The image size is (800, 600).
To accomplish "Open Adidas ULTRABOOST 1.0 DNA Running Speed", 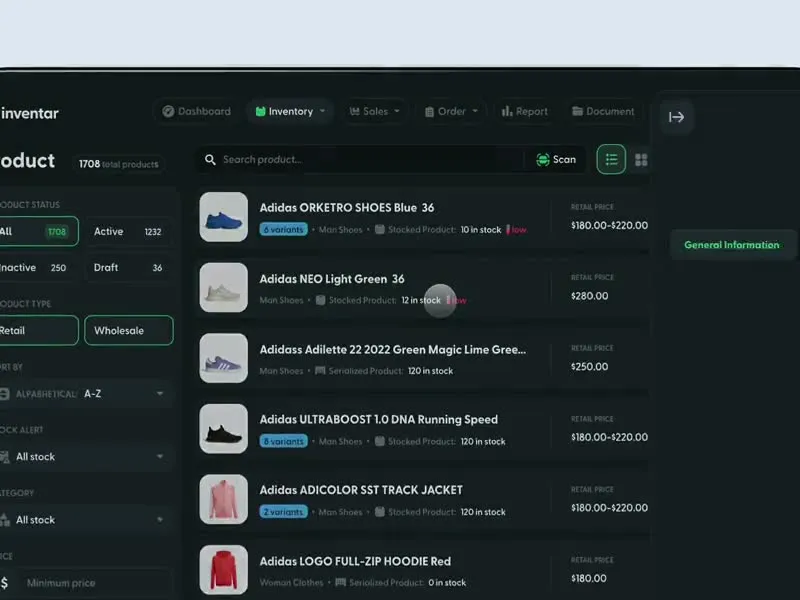I will click(x=379, y=419).
